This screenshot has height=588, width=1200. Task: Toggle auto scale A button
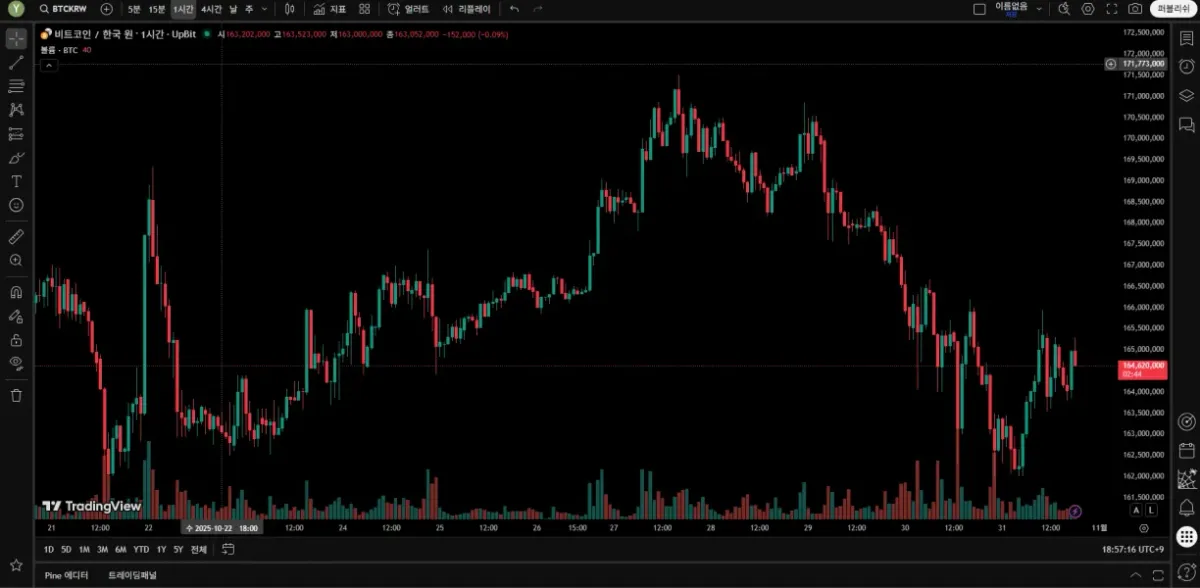pos(1135,511)
